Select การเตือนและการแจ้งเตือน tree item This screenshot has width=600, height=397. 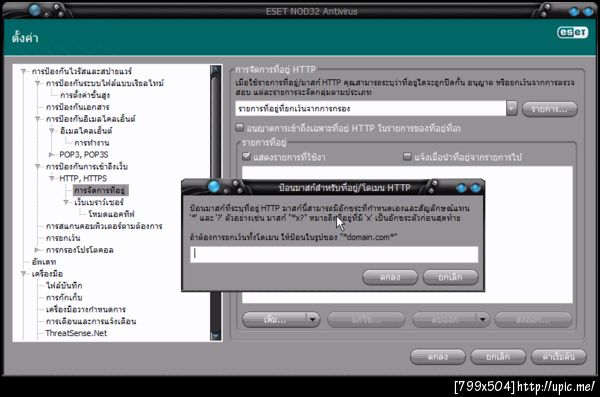91,321
